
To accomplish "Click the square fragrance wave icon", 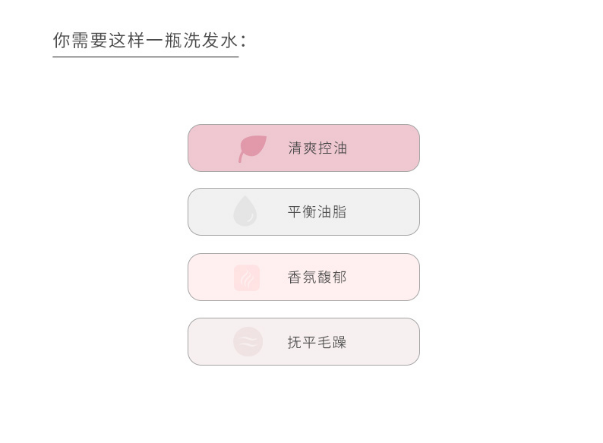I will tap(247, 277).
